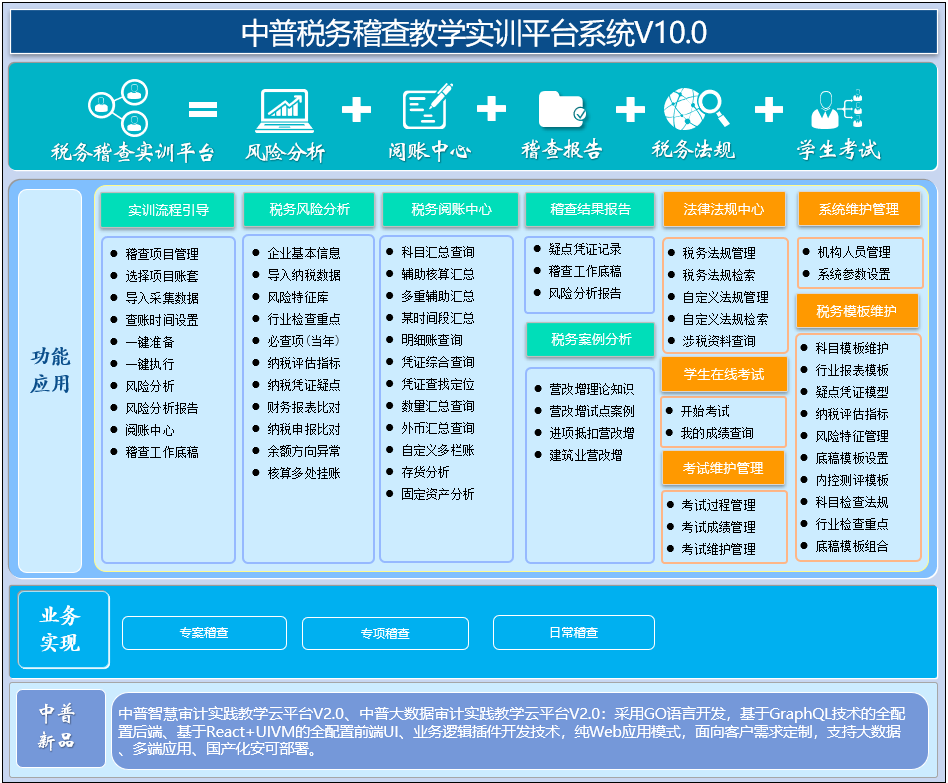948x783 pixels.
Task: Select 进项抵扣营改增 item
Action: (591, 434)
